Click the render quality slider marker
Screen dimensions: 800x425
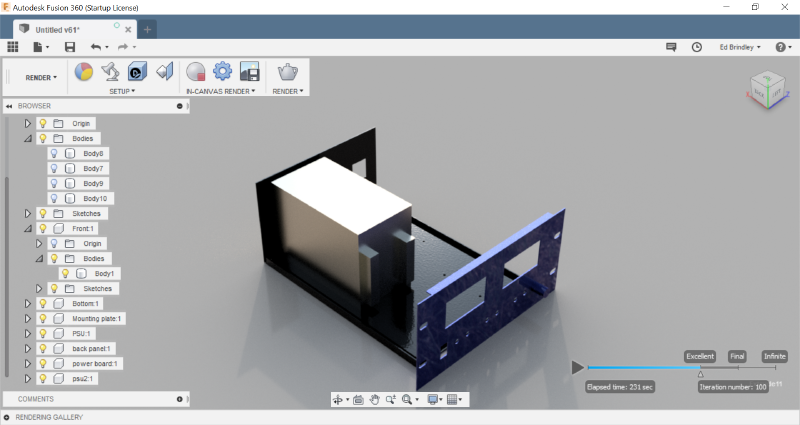click(x=700, y=373)
